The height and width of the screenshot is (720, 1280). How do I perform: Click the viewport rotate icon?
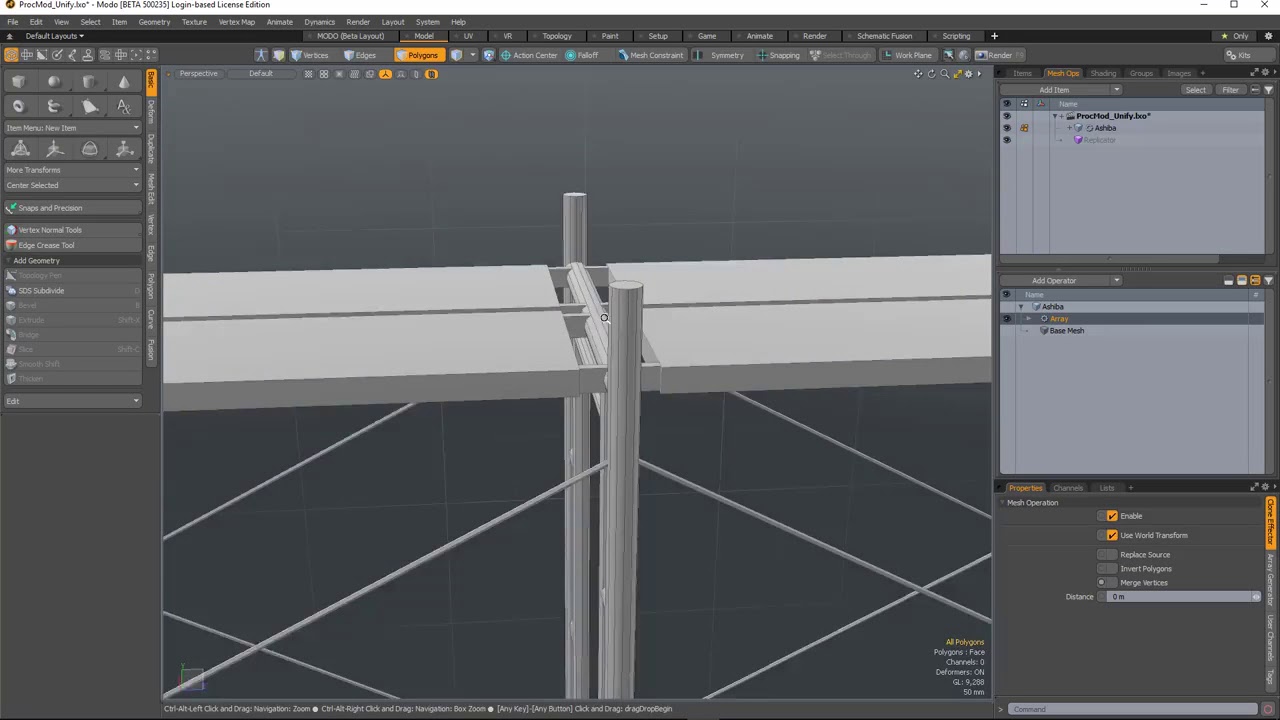[931, 73]
